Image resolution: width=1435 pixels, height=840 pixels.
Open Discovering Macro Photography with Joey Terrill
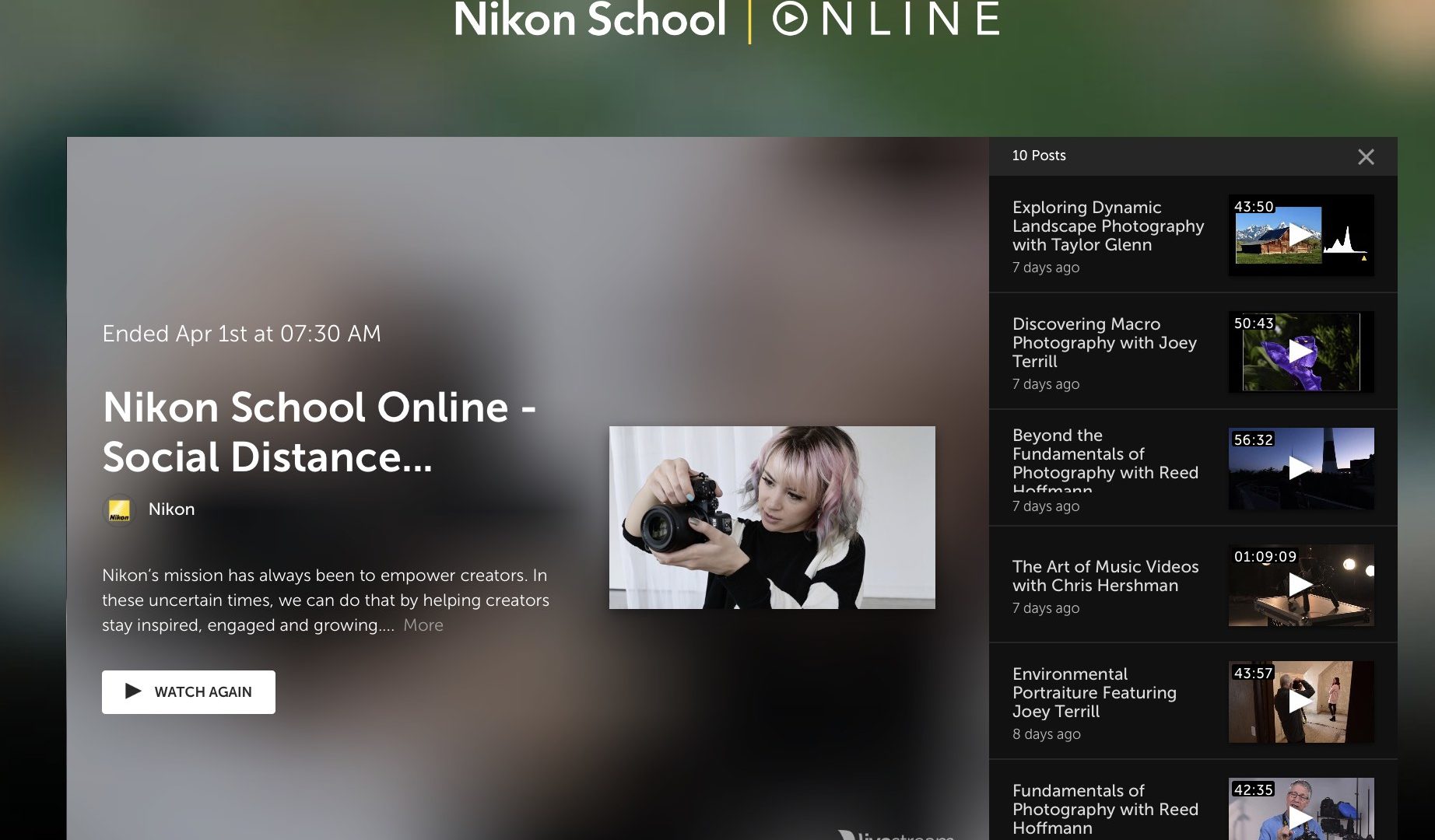tap(1103, 343)
